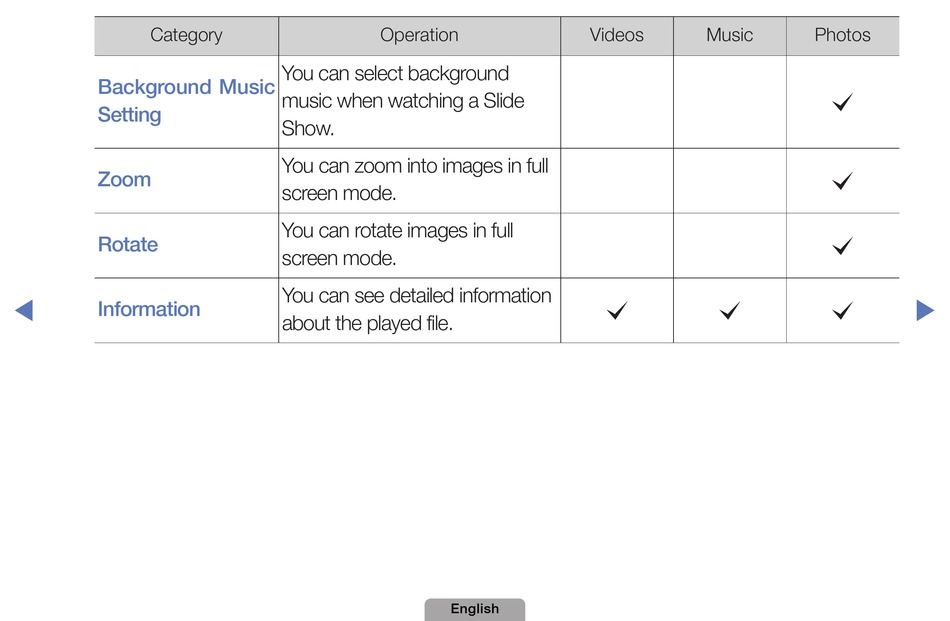Click Music checkmark in Information row

click(729, 310)
